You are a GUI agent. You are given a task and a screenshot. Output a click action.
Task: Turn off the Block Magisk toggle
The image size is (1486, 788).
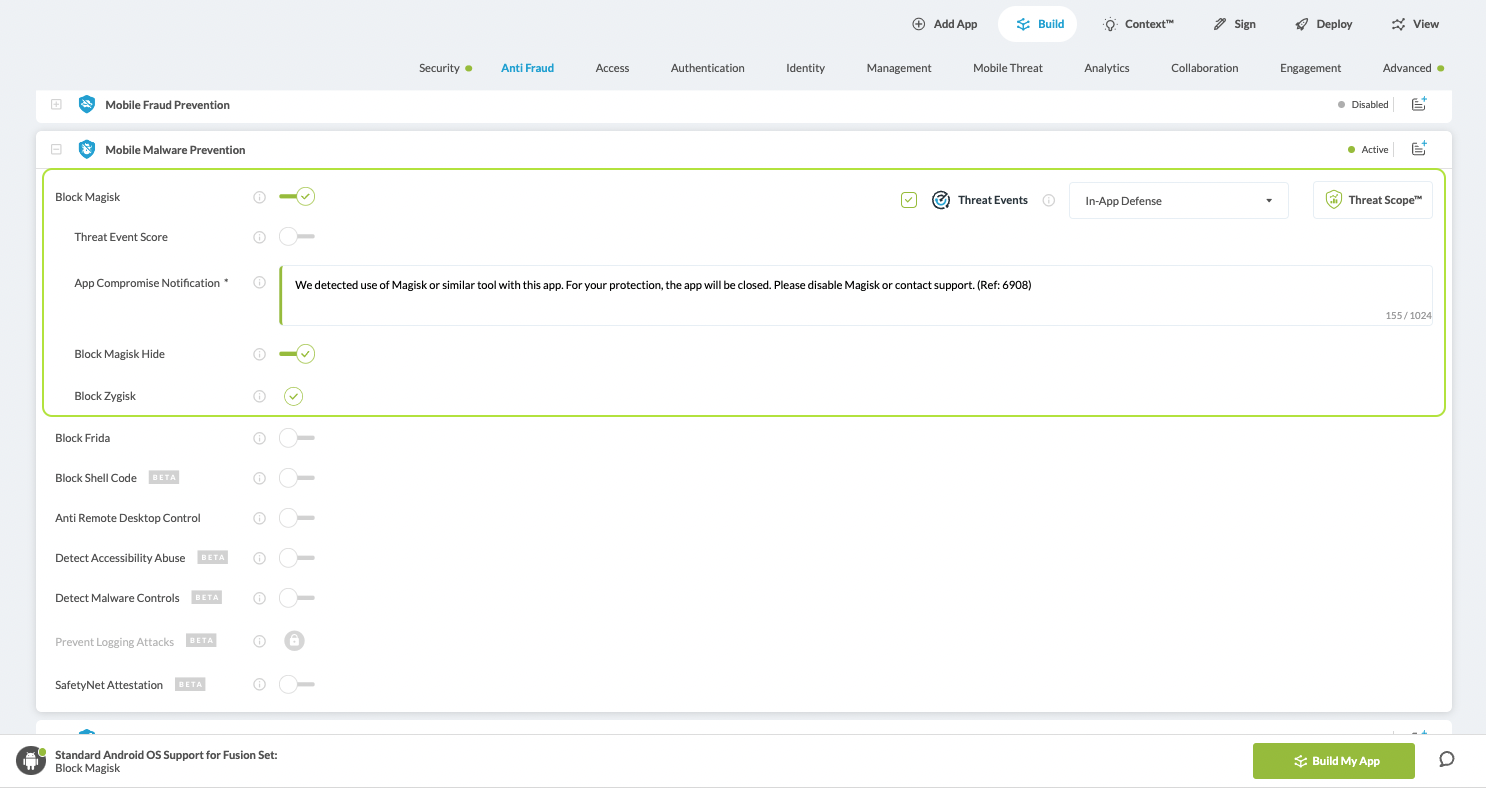coord(297,197)
